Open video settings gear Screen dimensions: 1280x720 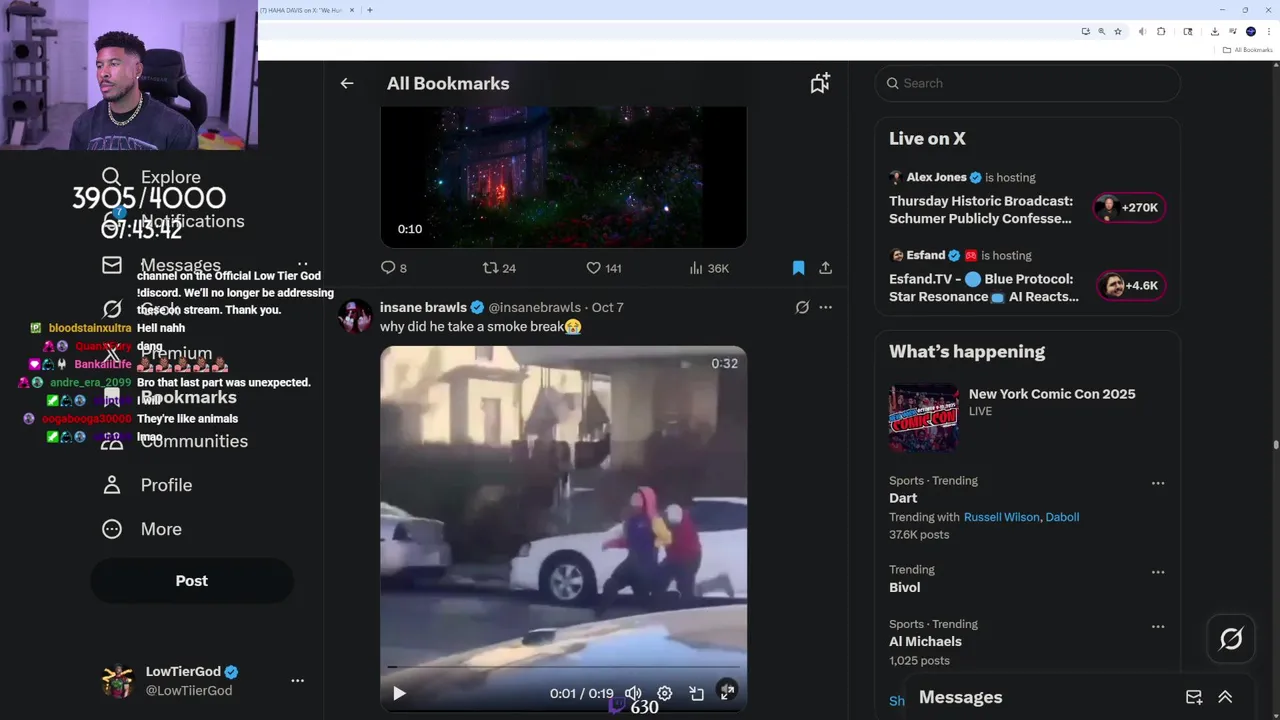[x=664, y=693]
